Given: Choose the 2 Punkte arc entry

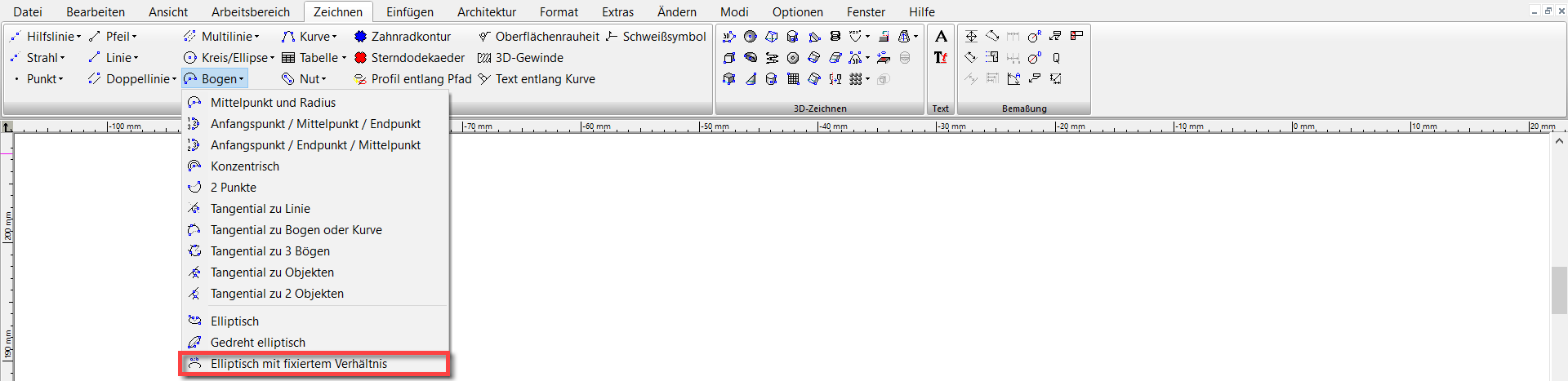Looking at the screenshot, I should point(315,188).
